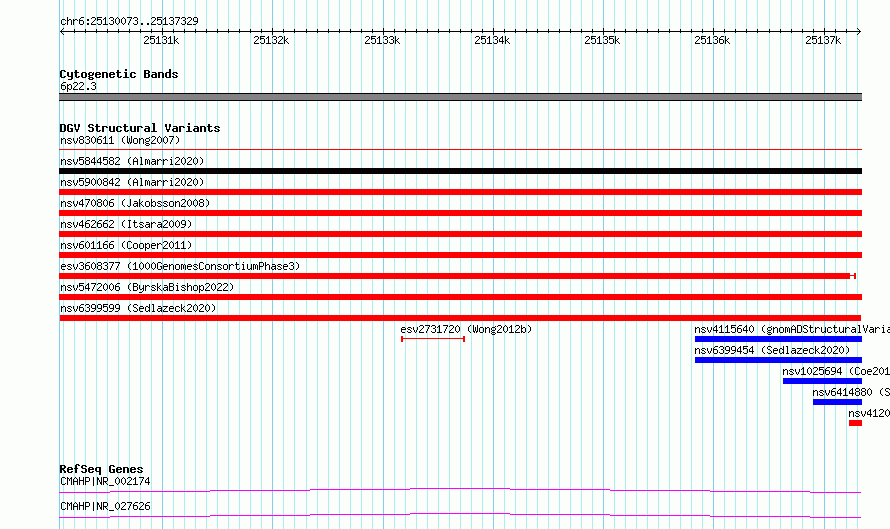Click the 25132k ruler position
This screenshot has height=529, width=890.
tap(271, 40)
